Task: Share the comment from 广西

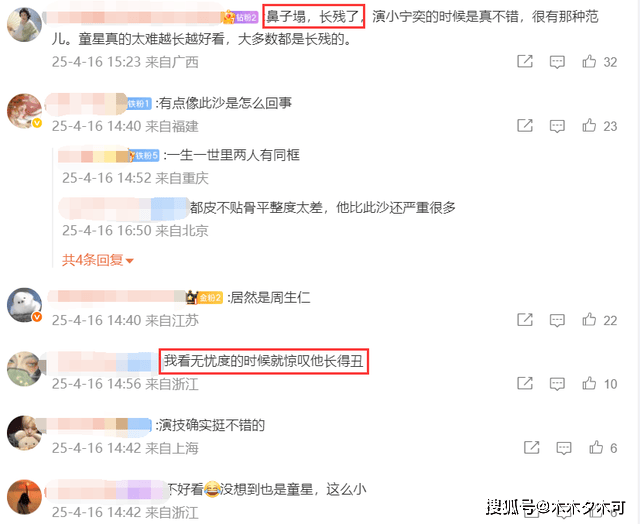Action: click(x=525, y=62)
